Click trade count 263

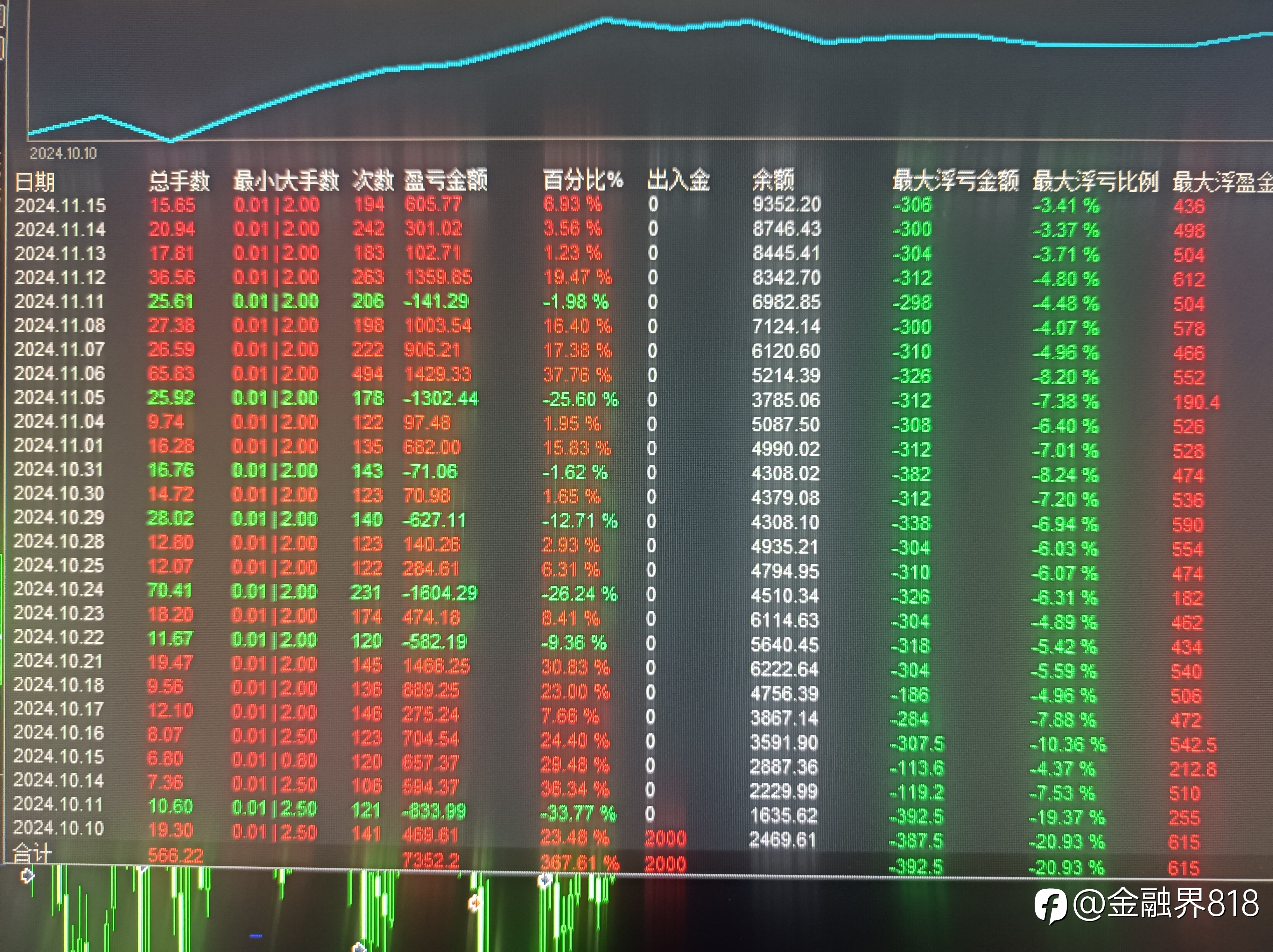[x=368, y=277]
